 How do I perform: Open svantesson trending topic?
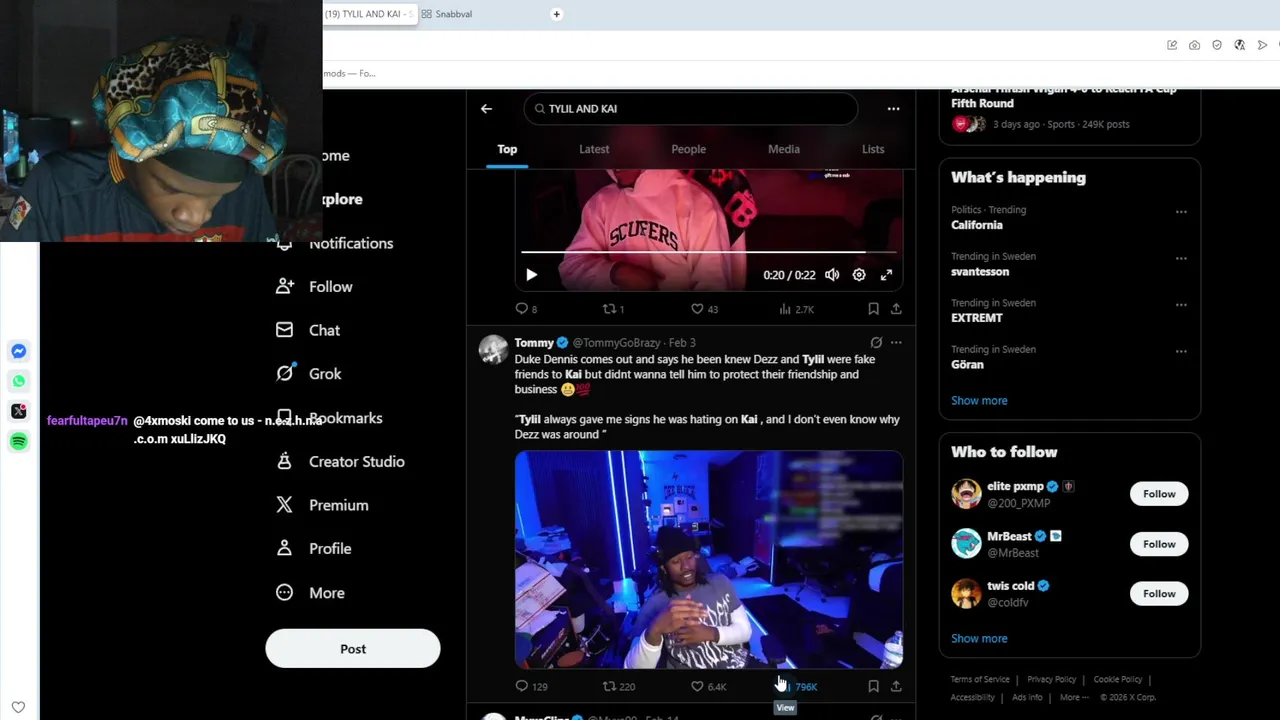click(980, 272)
